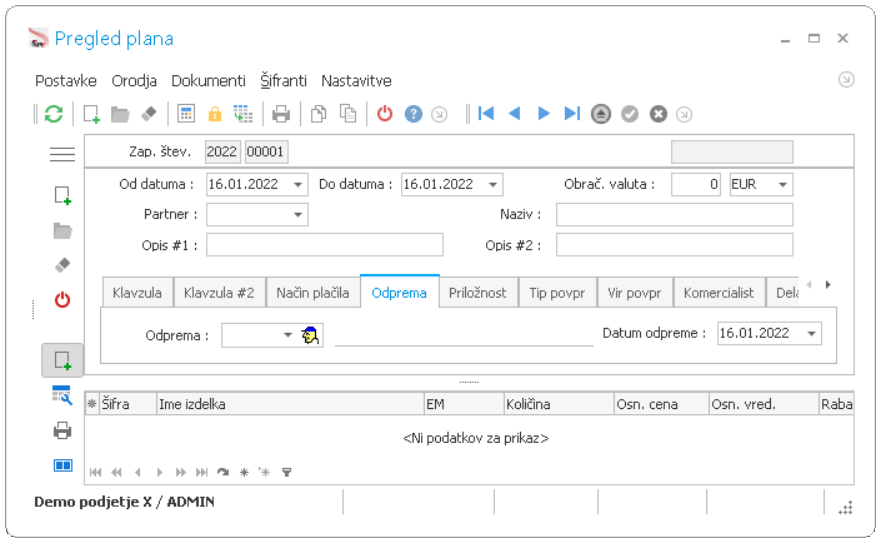Select the Način plačila tab
The width and height of the screenshot is (879, 546).
pyautogui.click(x=313, y=293)
